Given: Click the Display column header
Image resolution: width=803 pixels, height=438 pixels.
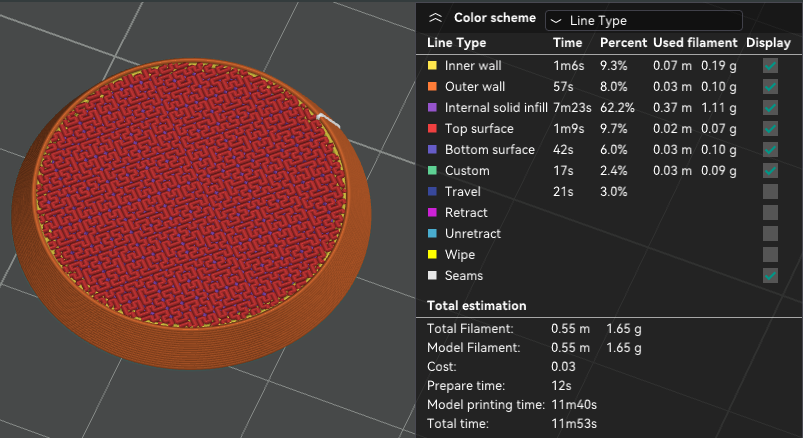Looking at the screenshot, I should [x=768, y=43].
